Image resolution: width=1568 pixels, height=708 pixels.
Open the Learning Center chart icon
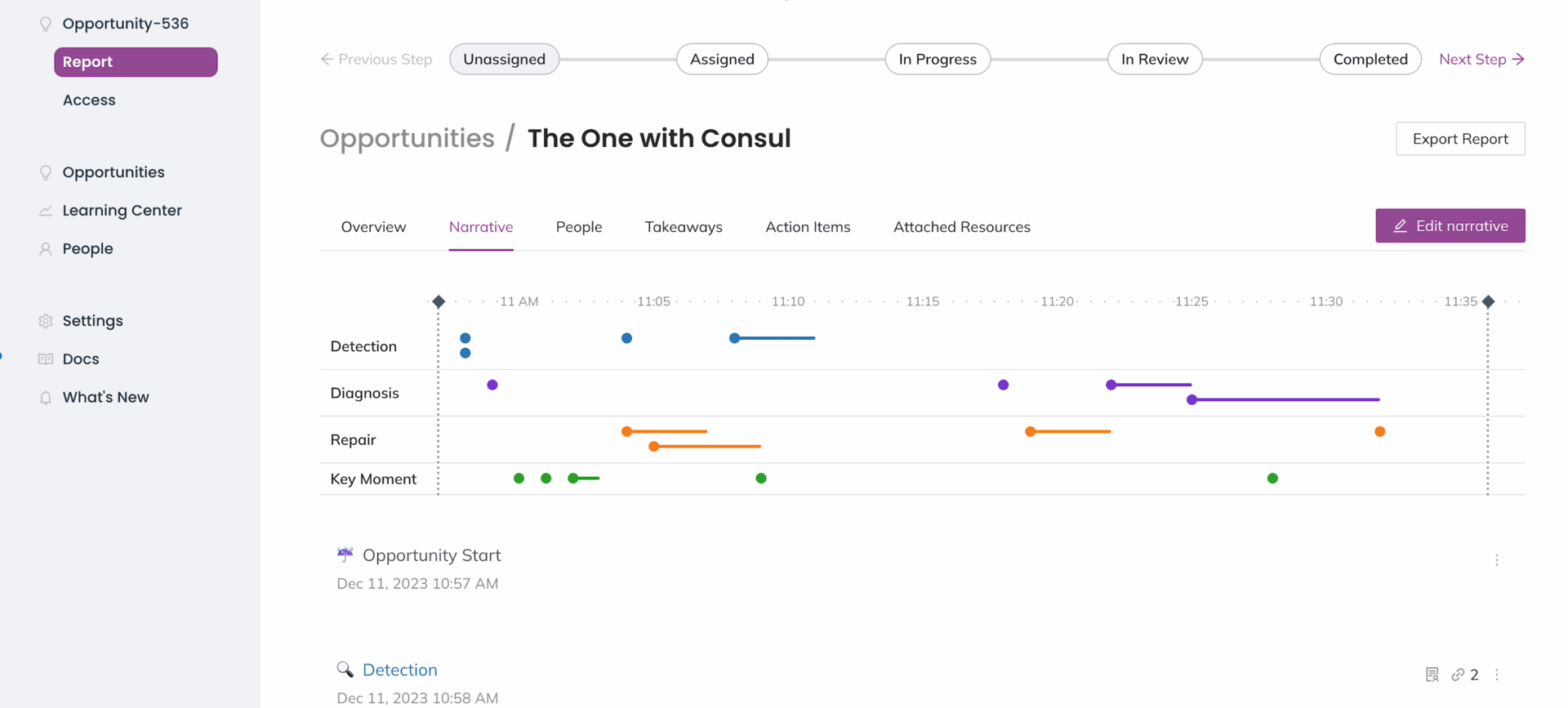click(x=46, y=210)
